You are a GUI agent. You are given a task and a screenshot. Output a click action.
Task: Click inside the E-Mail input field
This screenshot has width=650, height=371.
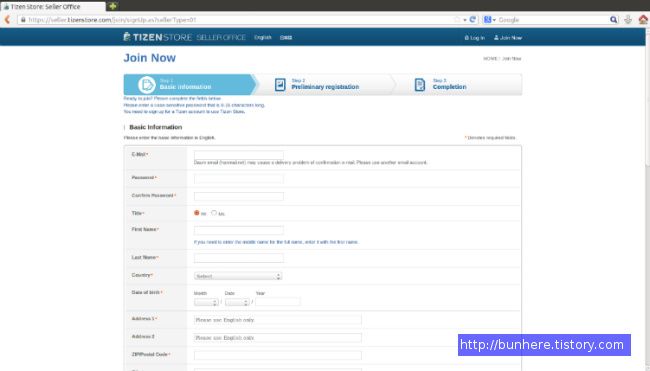click(x=239, y=155)
